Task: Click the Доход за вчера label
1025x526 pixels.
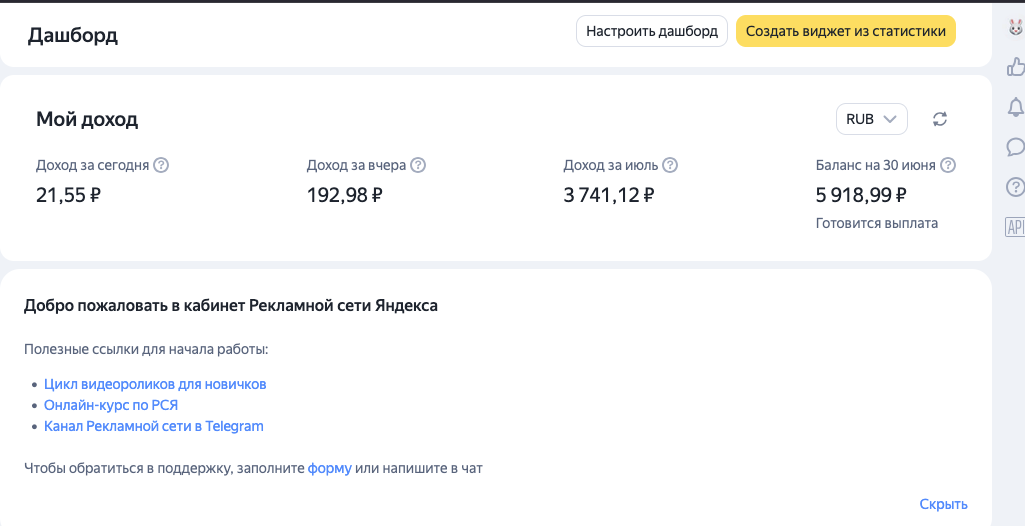Action: pyautogui.click(x=356, y=165)
